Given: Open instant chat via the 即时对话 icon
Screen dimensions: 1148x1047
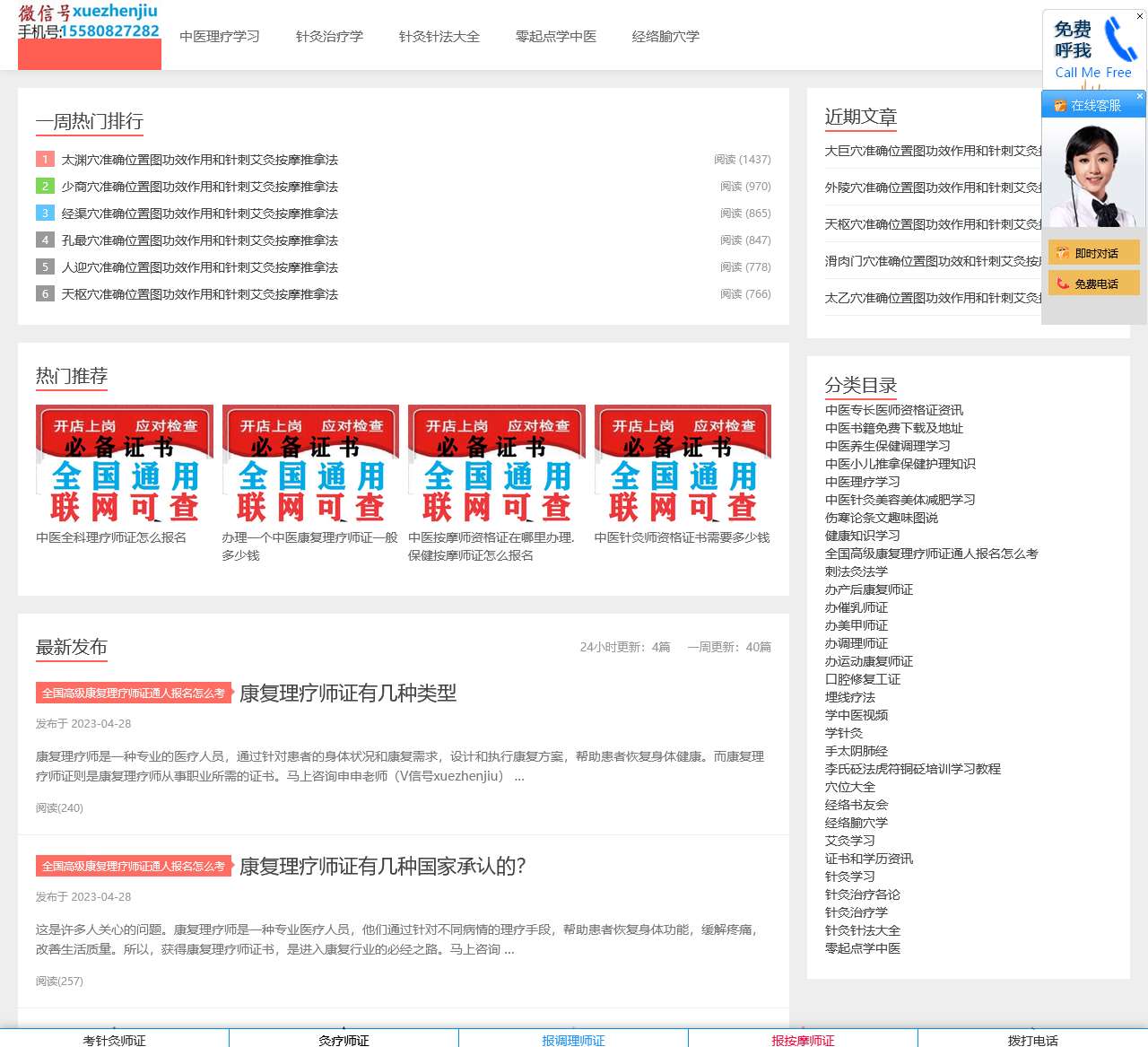Looking at the screenshot, I should tap(1062, 252).
